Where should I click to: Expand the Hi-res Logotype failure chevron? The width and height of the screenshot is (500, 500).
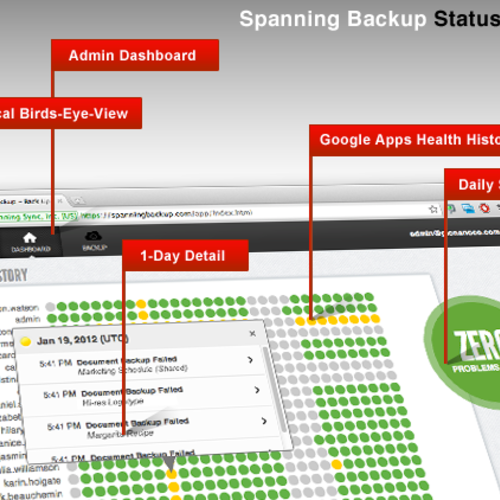257,390
